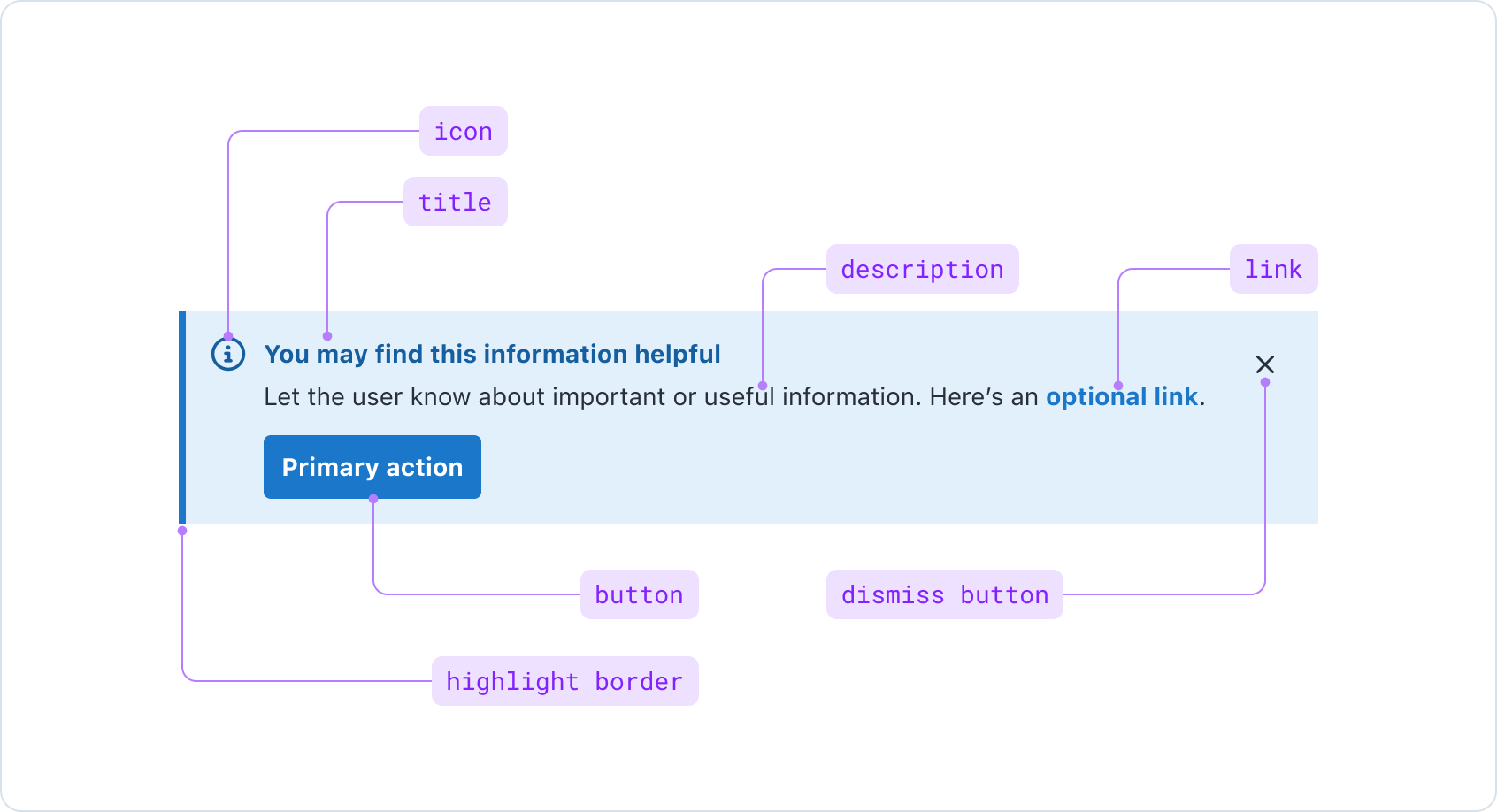Screen dimensions: 1497x812
Task: Click the "dismiss button" annotation label
Action: click(x=944, y=595)
